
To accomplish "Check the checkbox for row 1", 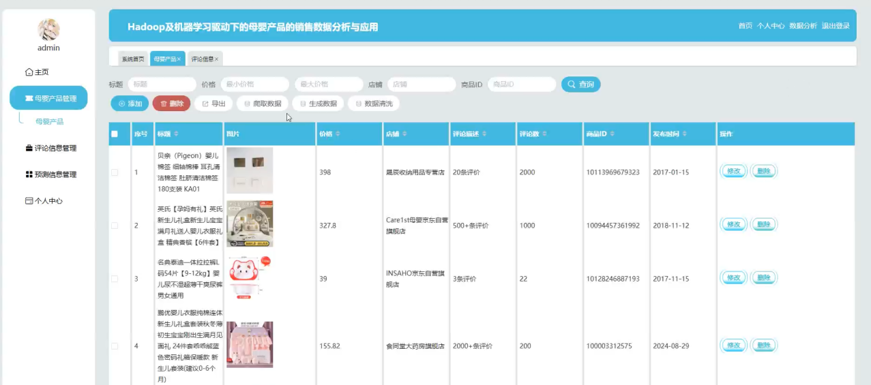I will [114, 173].
